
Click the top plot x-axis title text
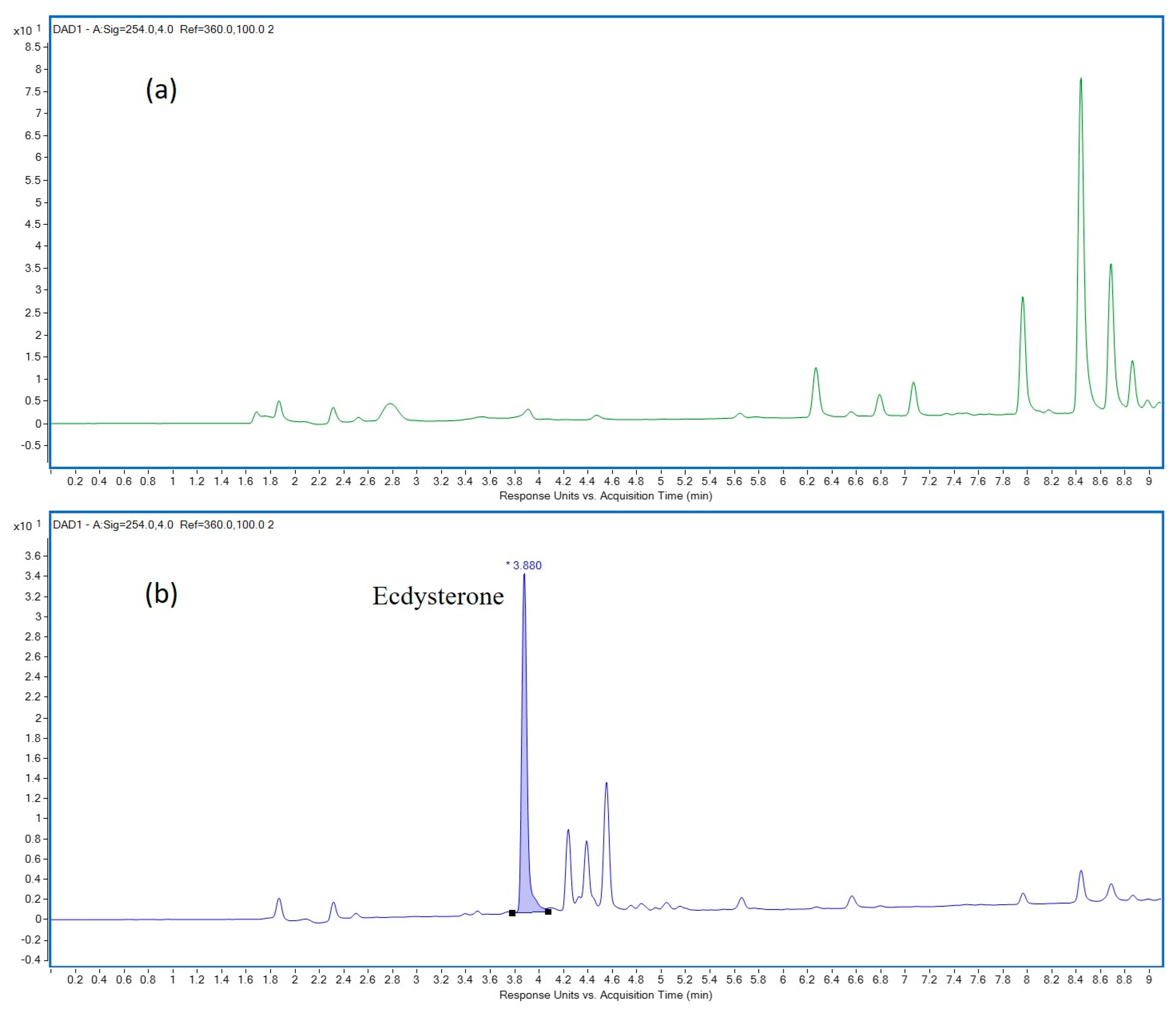tap(605, 496)
